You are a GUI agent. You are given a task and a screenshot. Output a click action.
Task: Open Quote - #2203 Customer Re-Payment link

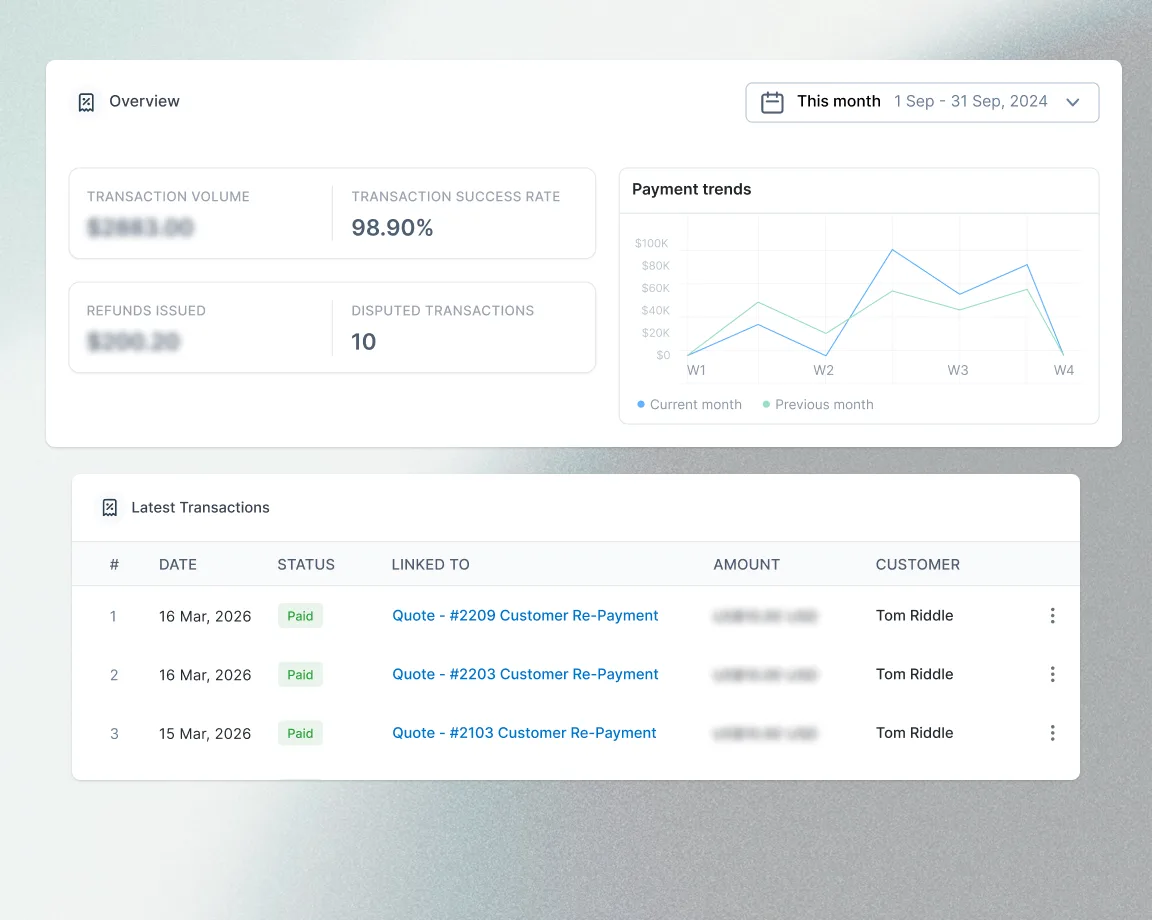[525, 675]
